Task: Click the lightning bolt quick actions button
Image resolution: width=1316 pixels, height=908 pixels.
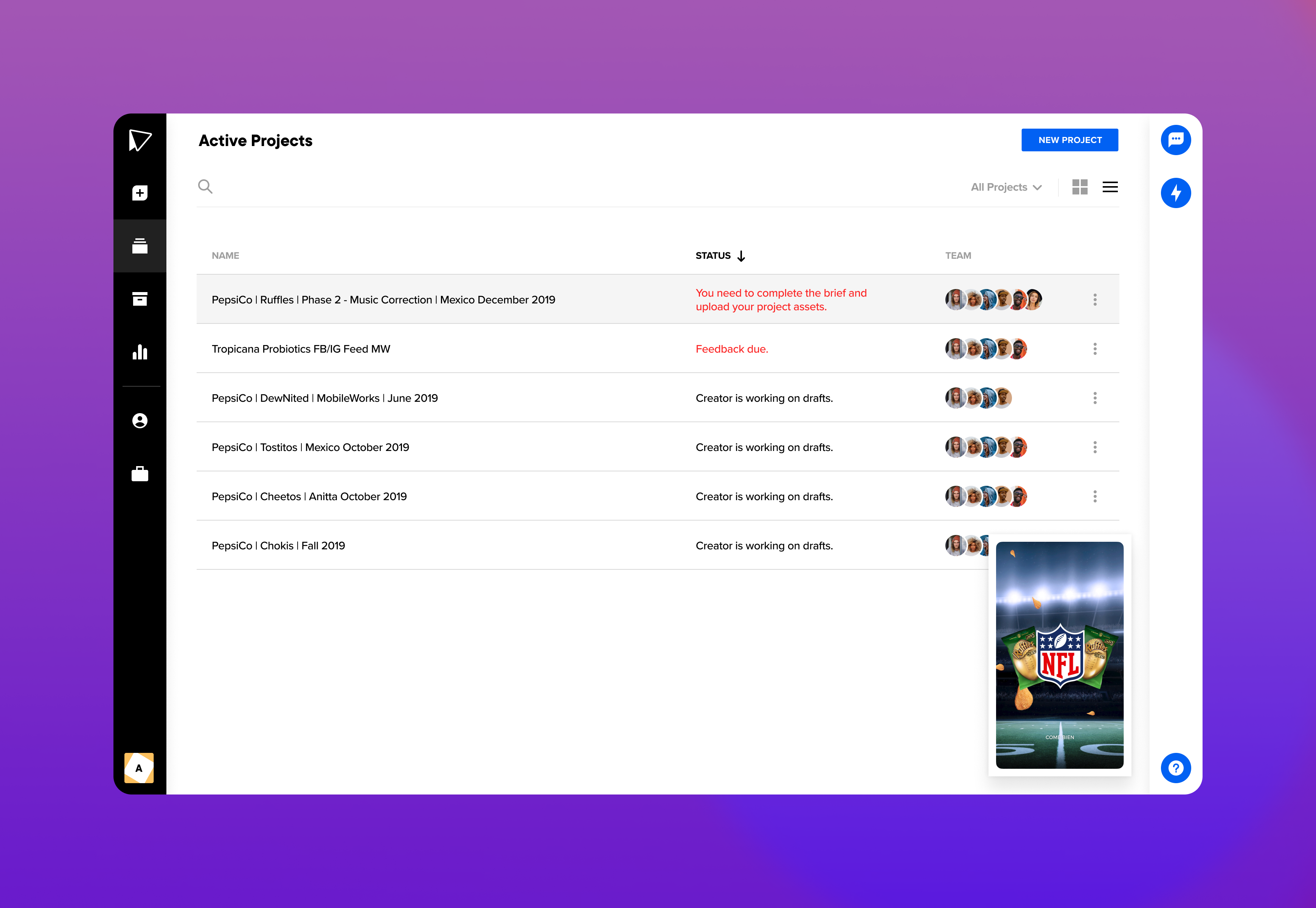Action: pyautogui.click(x=1176, y=193)
